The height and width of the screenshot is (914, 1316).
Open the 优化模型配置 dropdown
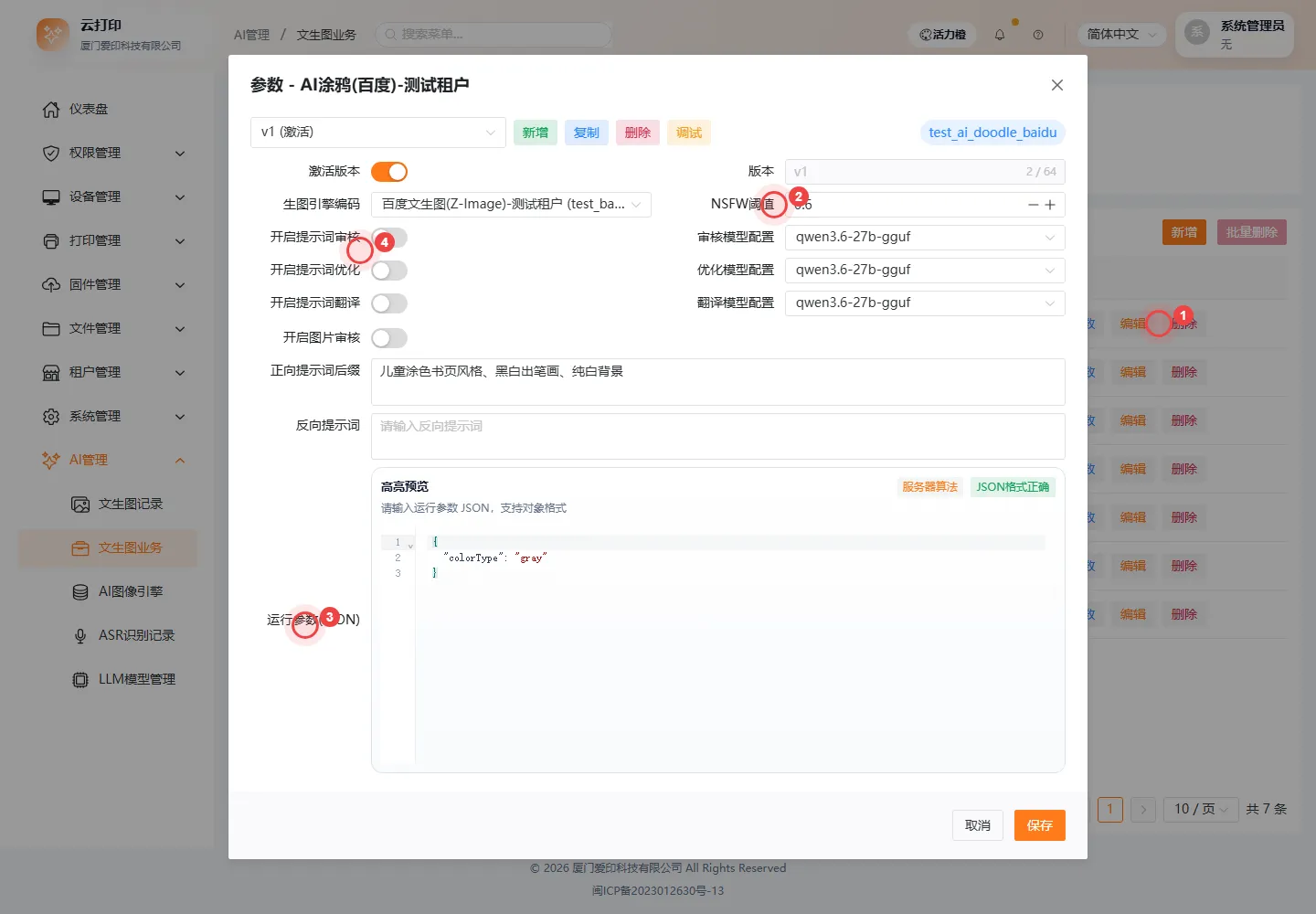[x=925, y=270]
